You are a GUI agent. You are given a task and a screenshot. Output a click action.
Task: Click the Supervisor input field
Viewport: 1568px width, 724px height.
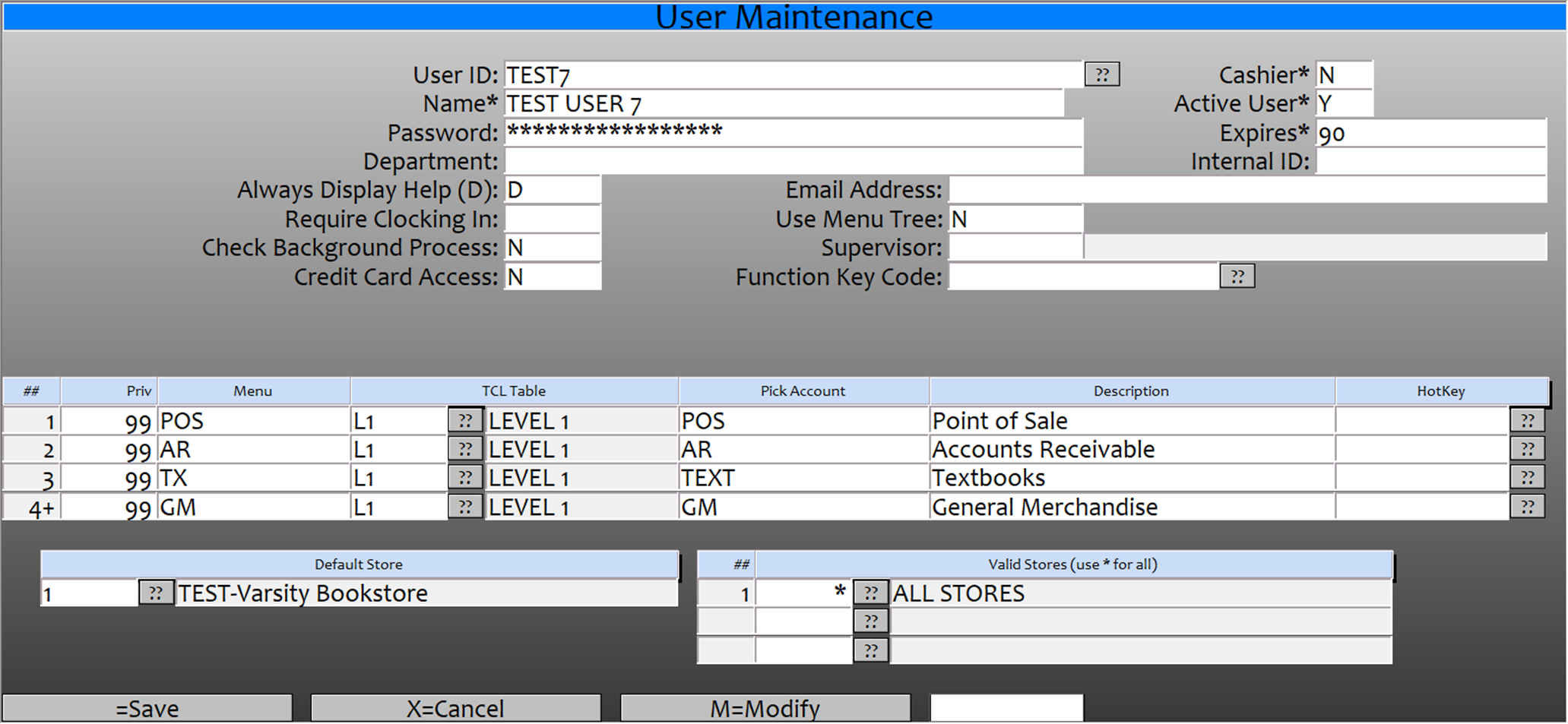coord(1015,248)
